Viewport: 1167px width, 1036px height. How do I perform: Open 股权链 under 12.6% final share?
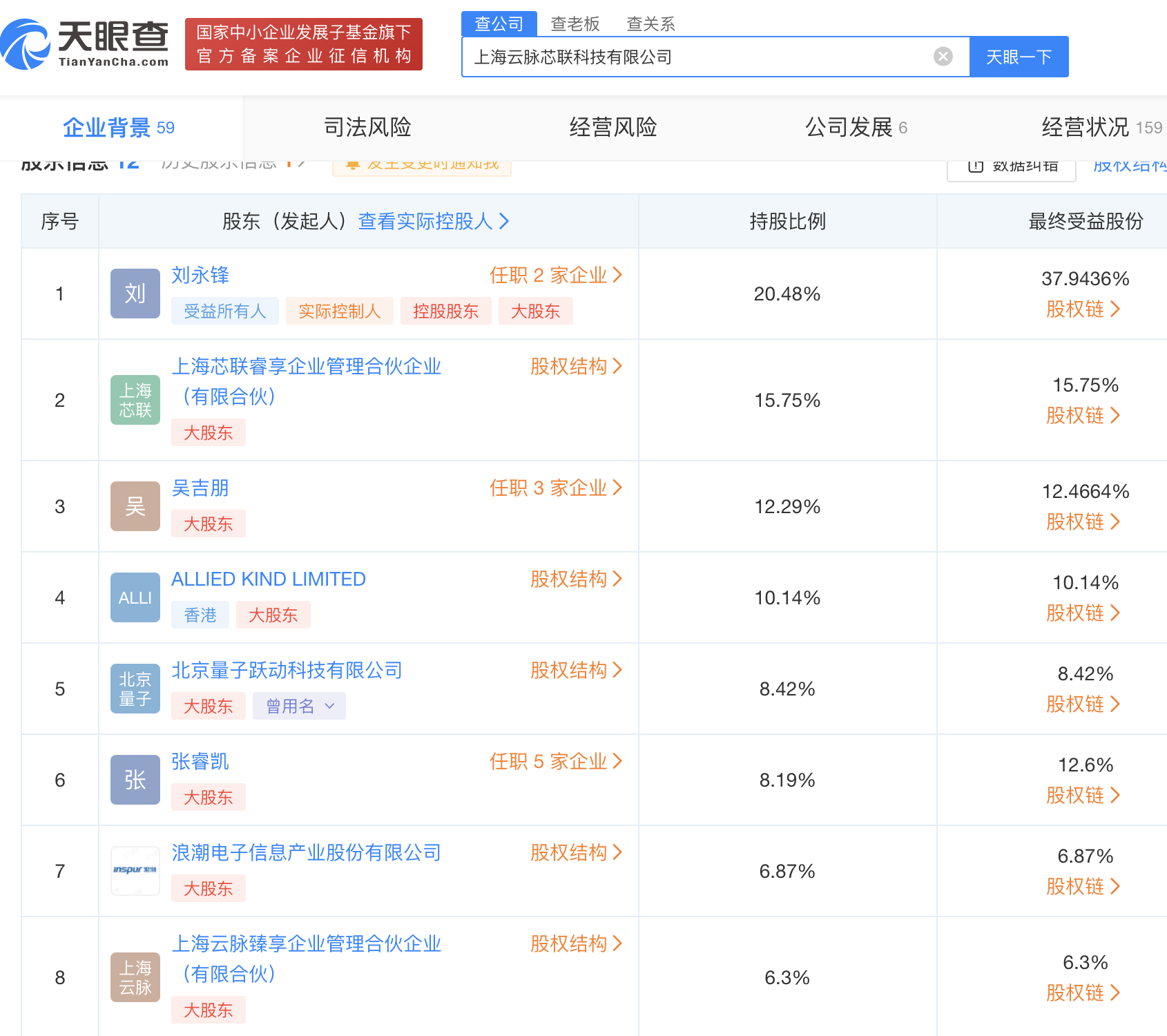pyautogui.click(x=1083, y=795)
